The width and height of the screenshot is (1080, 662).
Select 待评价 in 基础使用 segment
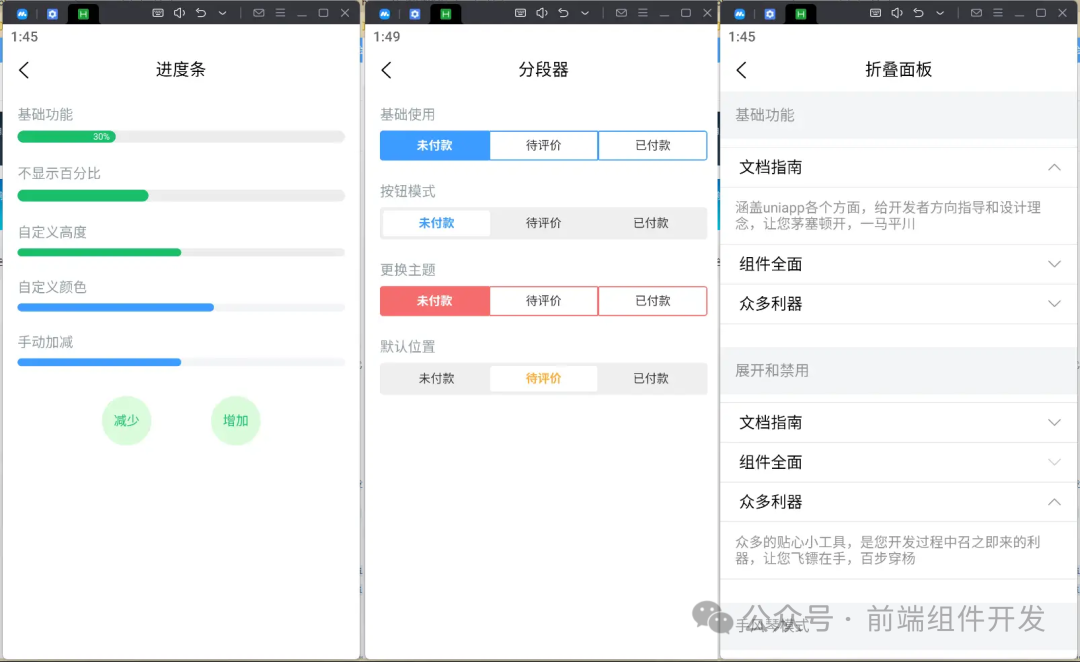pos(543,145)
